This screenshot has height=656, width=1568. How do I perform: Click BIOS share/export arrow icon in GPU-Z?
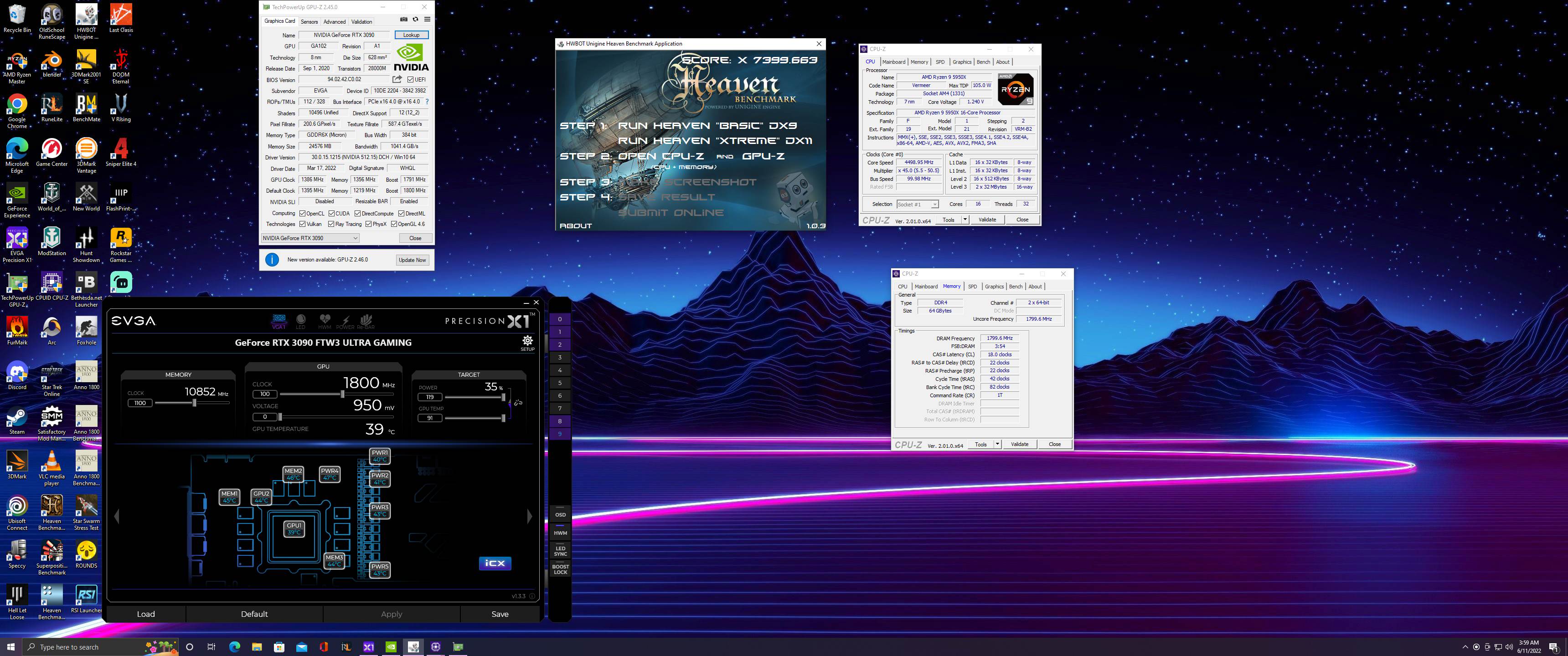[x=397, y=79]
